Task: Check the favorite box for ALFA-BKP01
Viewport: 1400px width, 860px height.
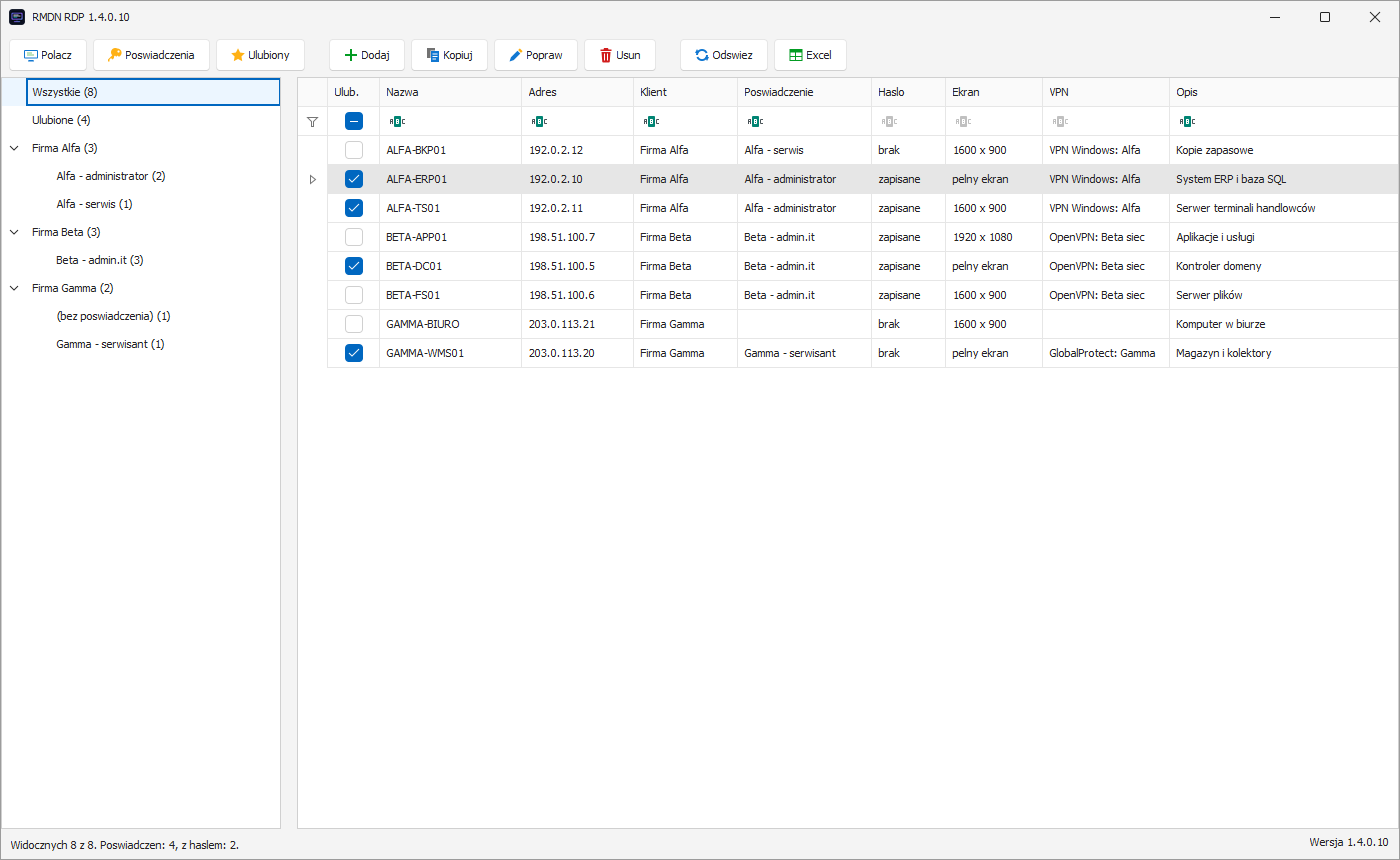Action: pyautogui.click(x=354, y=150)
